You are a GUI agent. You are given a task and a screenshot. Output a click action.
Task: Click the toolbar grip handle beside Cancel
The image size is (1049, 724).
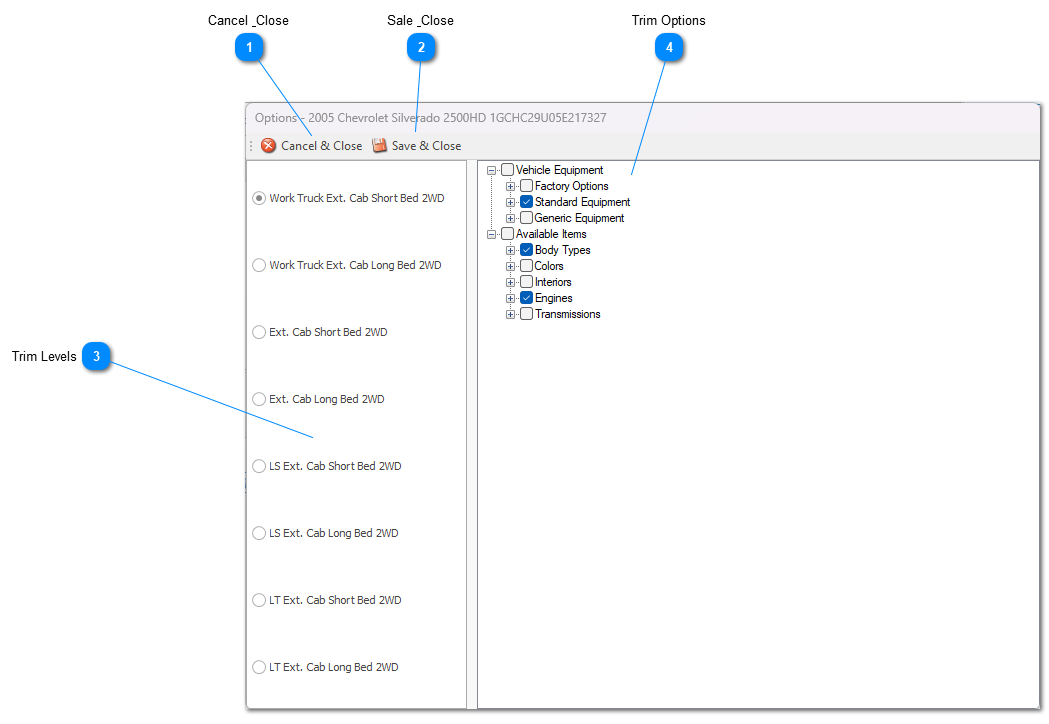(x=251, y=146)
